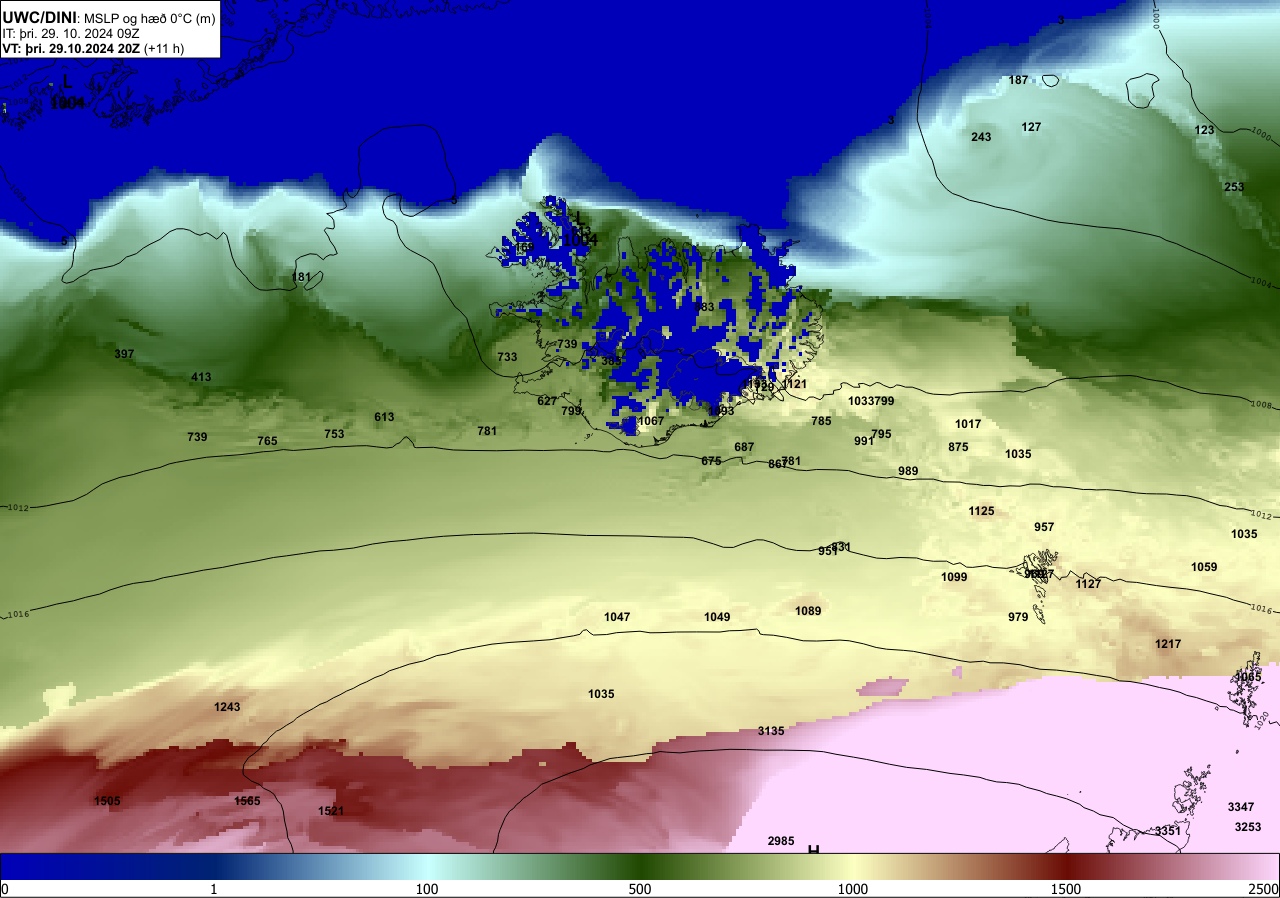Click the value 785 on the map
This screenshot has height=898, width=1280.
[x=821, y=421]
